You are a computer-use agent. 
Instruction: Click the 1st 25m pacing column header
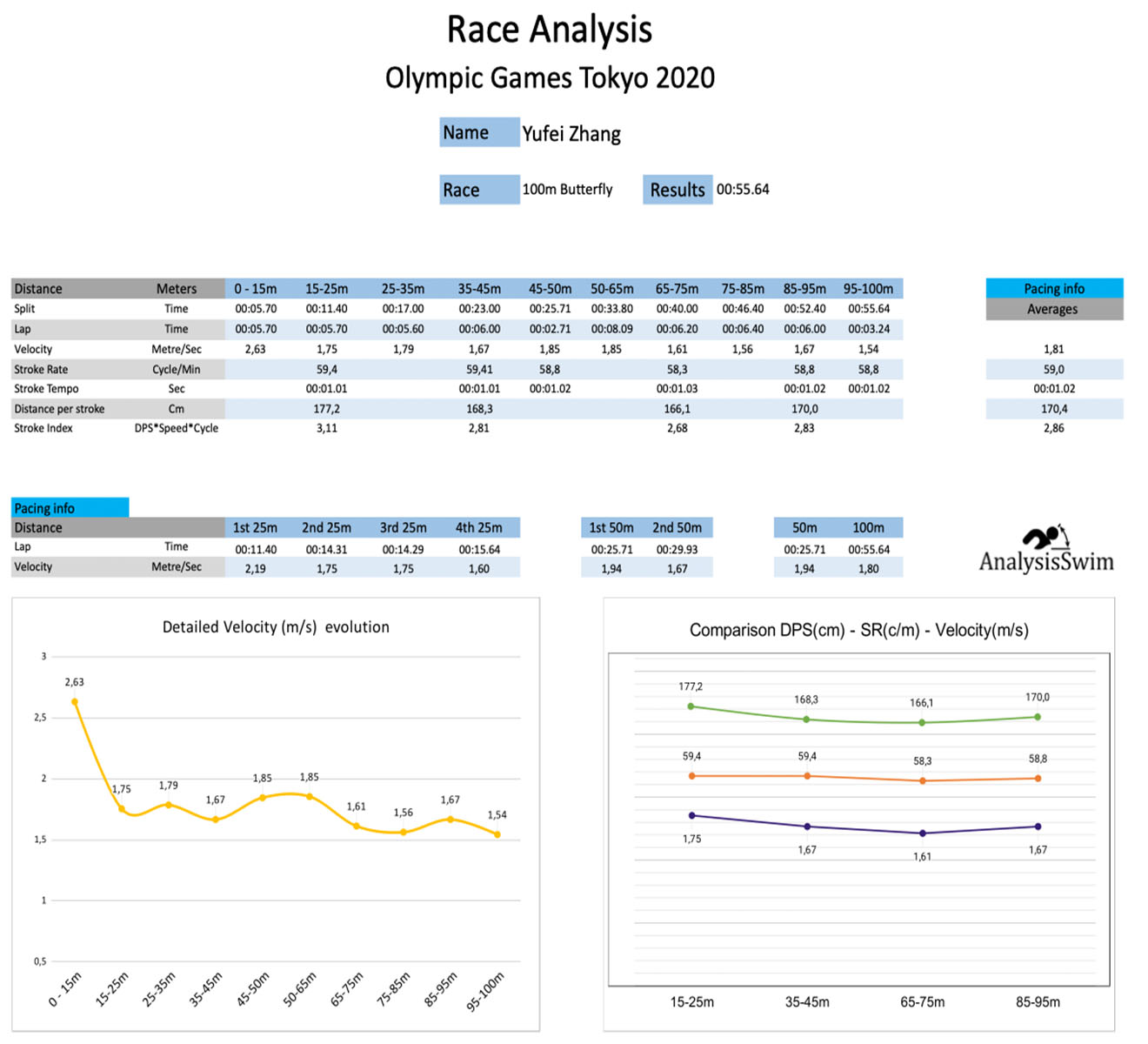(255, 528)
